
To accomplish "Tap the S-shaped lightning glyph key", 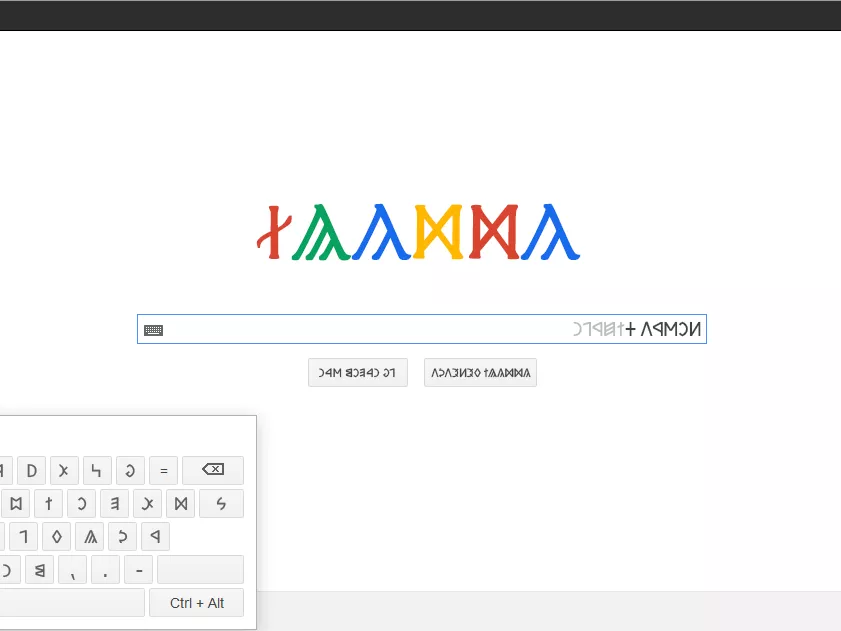I will tap(222, 503).
